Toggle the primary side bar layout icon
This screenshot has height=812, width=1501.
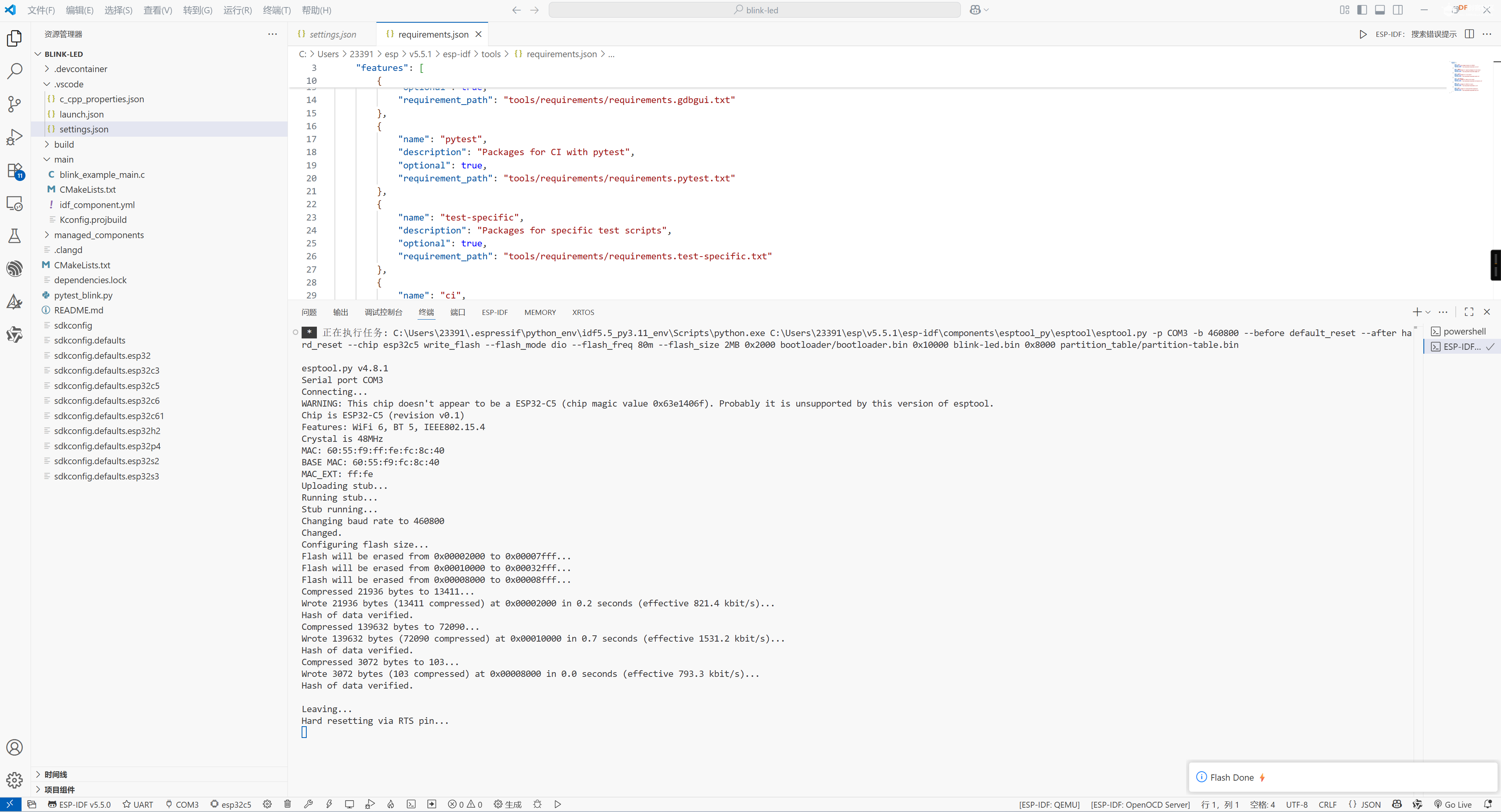tap(1362, 10)
